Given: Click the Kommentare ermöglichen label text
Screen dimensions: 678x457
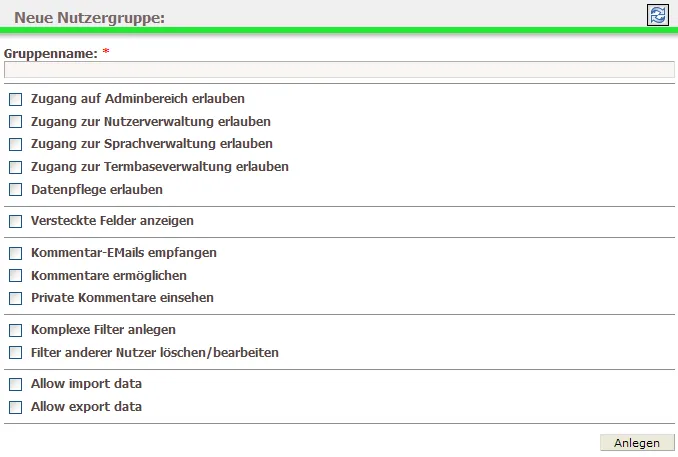Looking at the screenshot, I should tap(109, 275).
